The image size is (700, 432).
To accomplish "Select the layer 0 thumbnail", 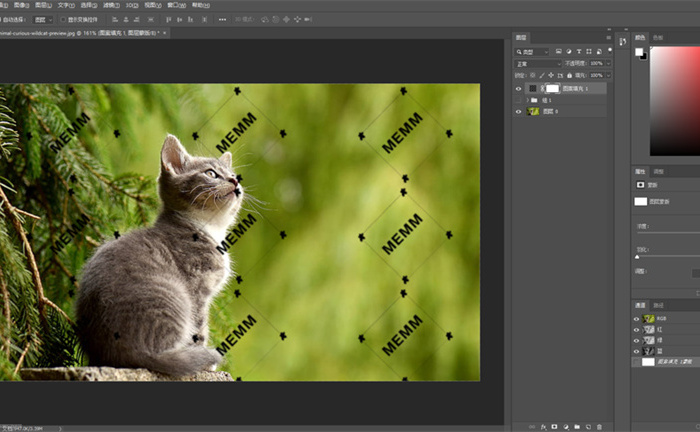I will (533, 112).
